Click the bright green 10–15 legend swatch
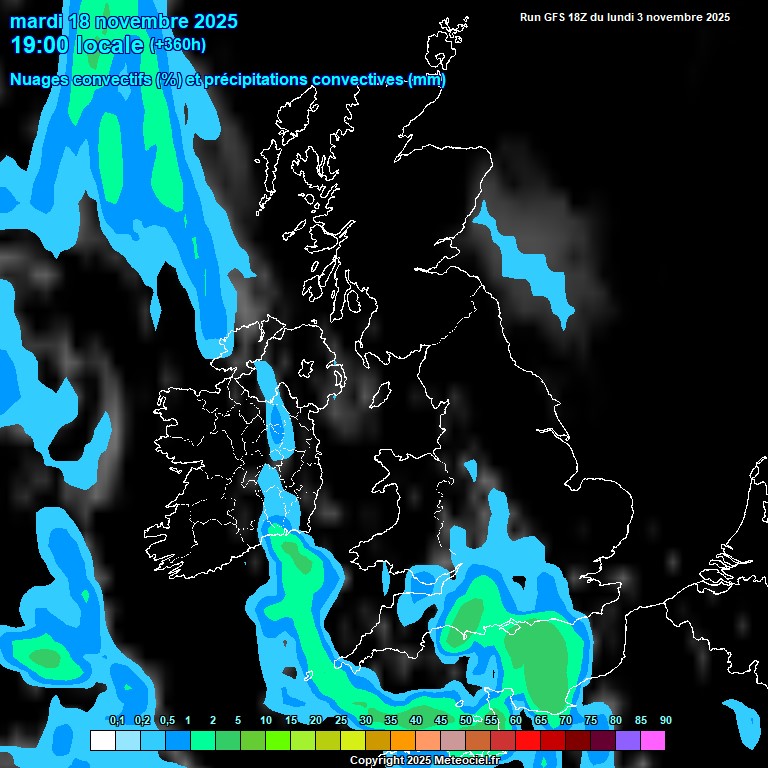Screen dimensions: 768x768 coord(278,741)
